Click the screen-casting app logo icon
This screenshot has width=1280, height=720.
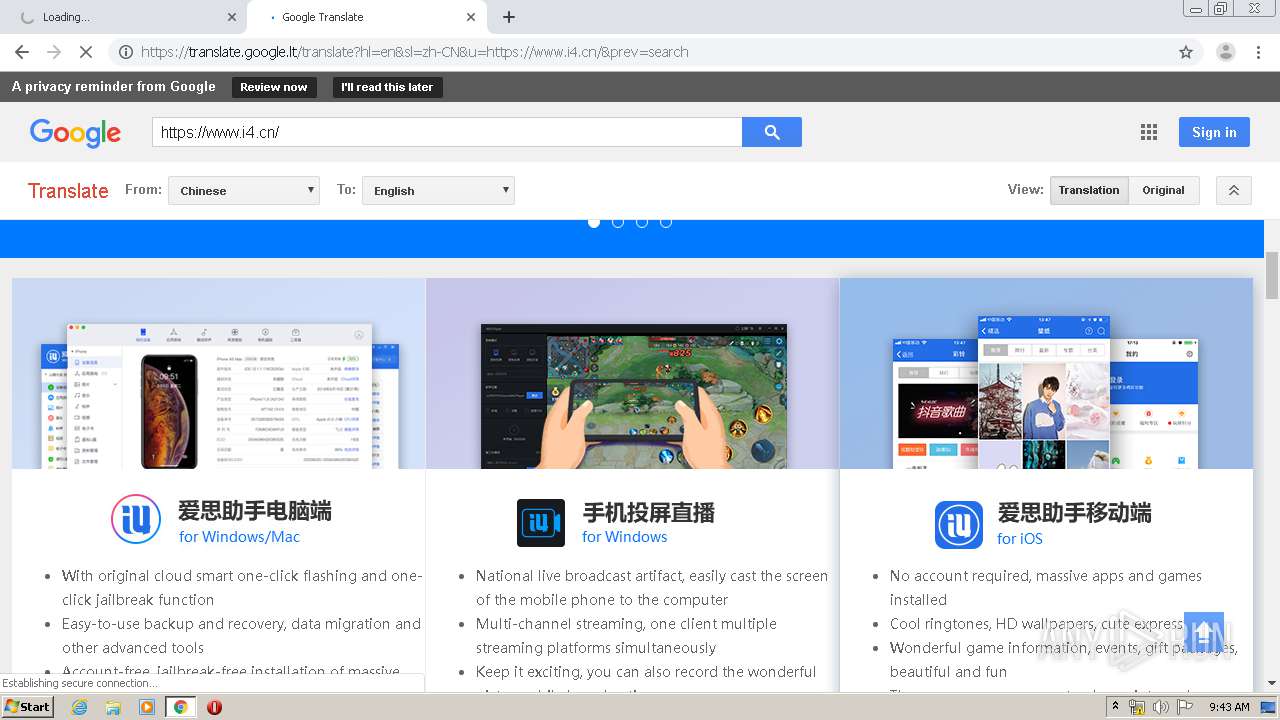tap(541, 523)
